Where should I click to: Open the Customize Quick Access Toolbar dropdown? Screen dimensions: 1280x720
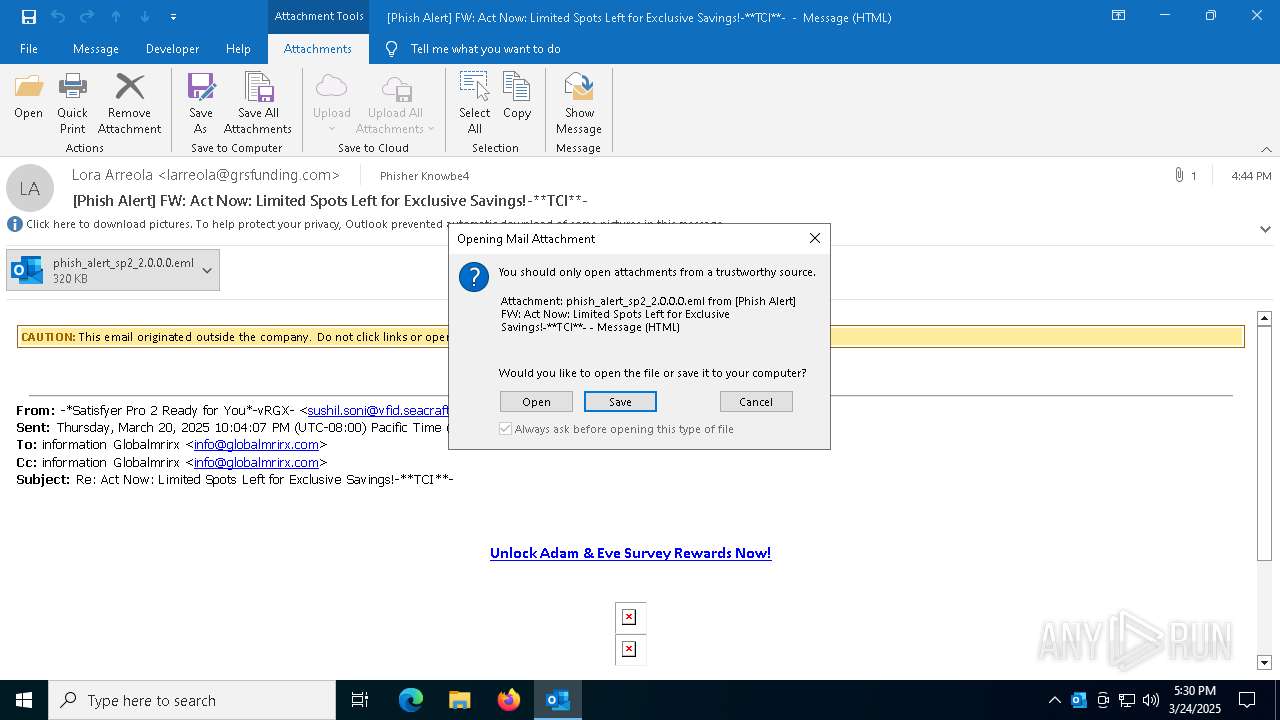coord(173,17)
